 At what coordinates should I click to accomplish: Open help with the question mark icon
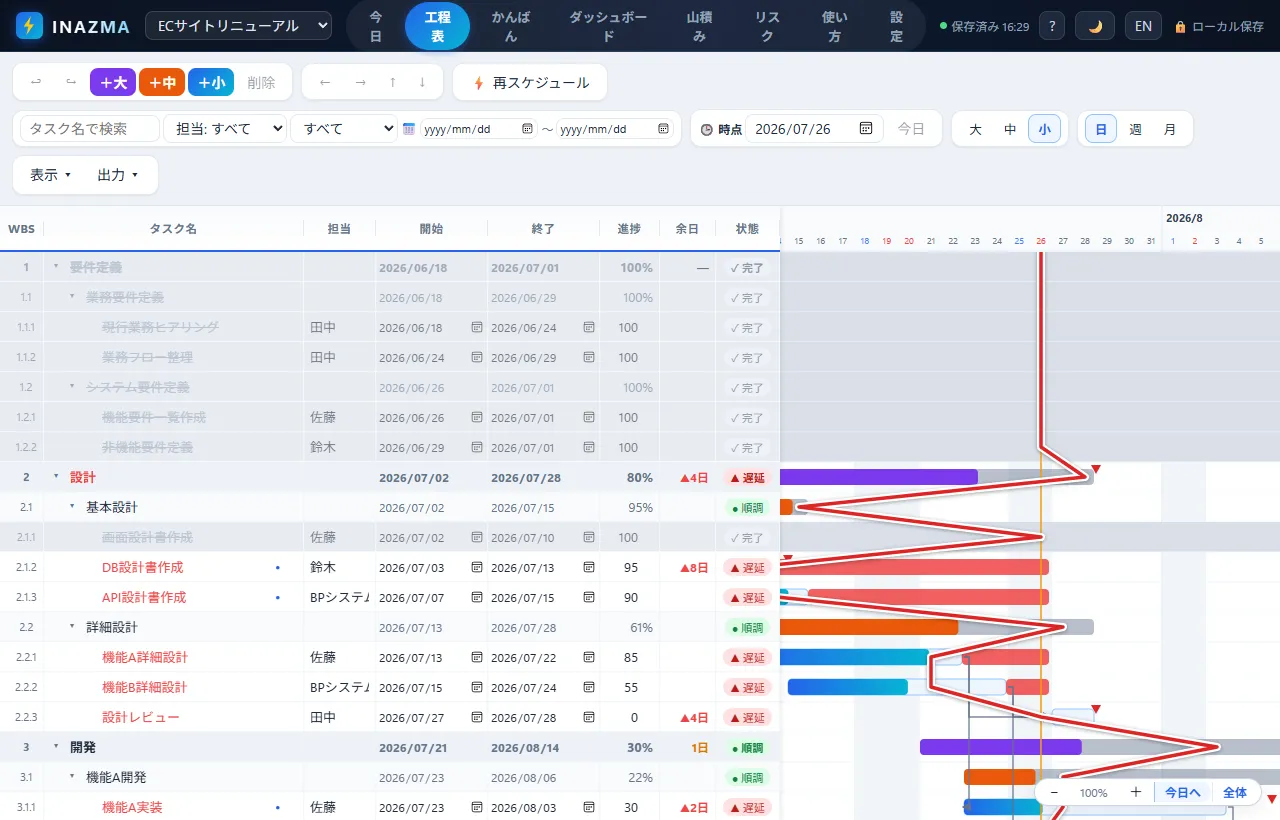[x=1051, y=26]
